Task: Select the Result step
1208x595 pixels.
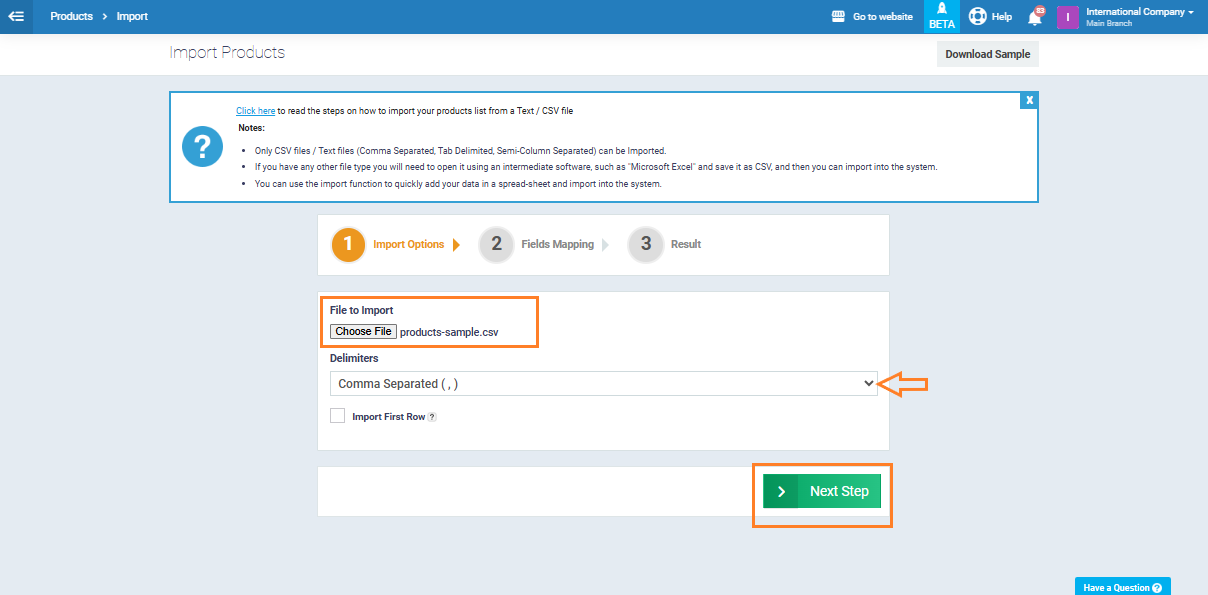Action: point(685,244)
